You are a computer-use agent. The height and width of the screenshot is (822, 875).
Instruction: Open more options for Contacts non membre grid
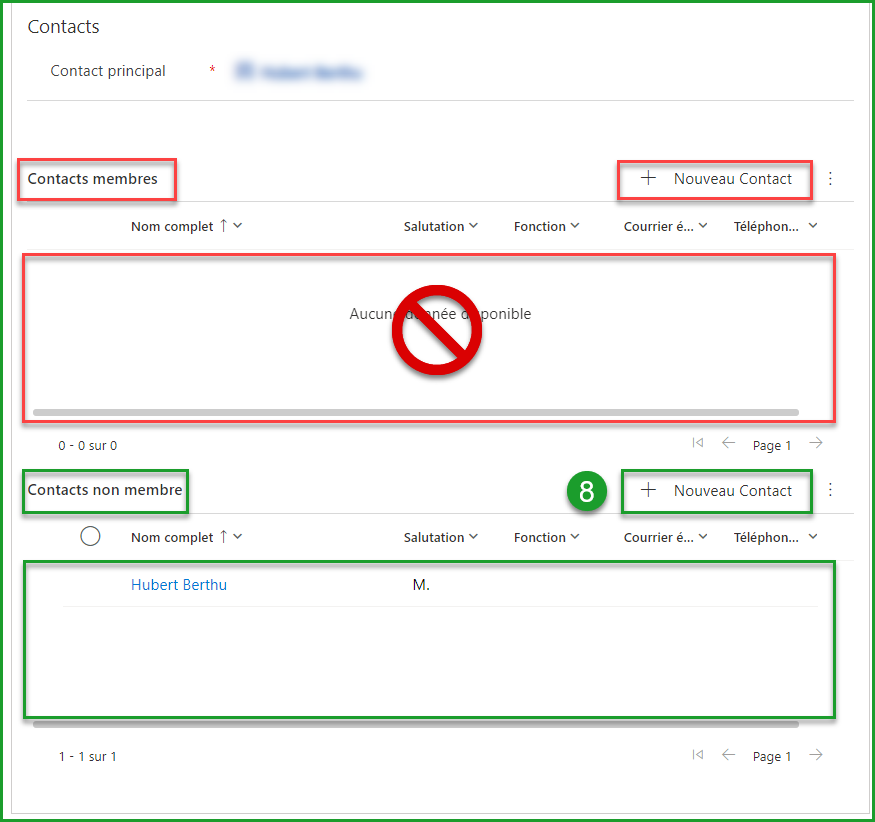click(x=830, y=490)
